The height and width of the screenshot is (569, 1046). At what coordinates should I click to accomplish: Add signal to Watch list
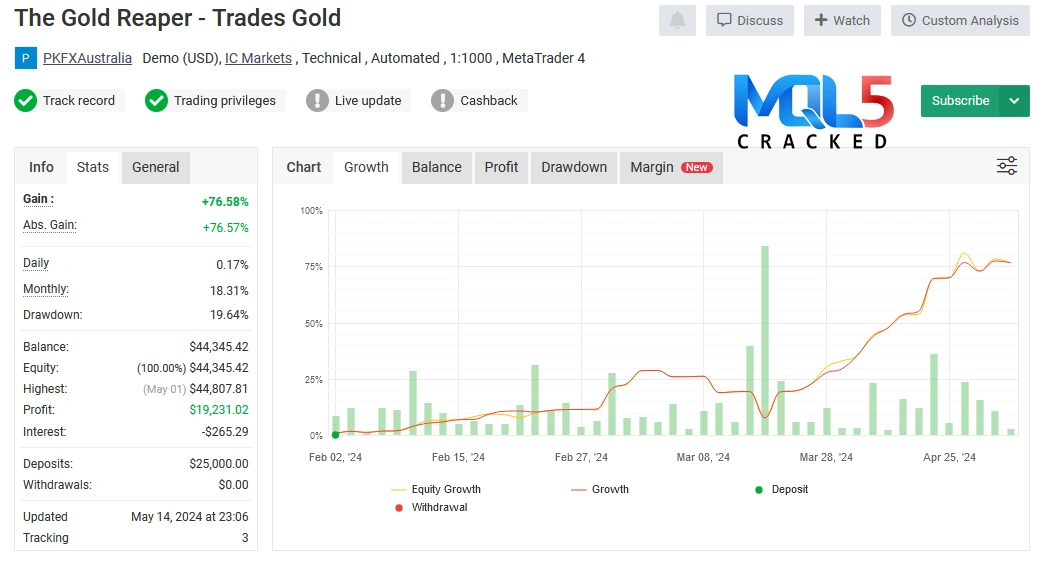point(842,20)
